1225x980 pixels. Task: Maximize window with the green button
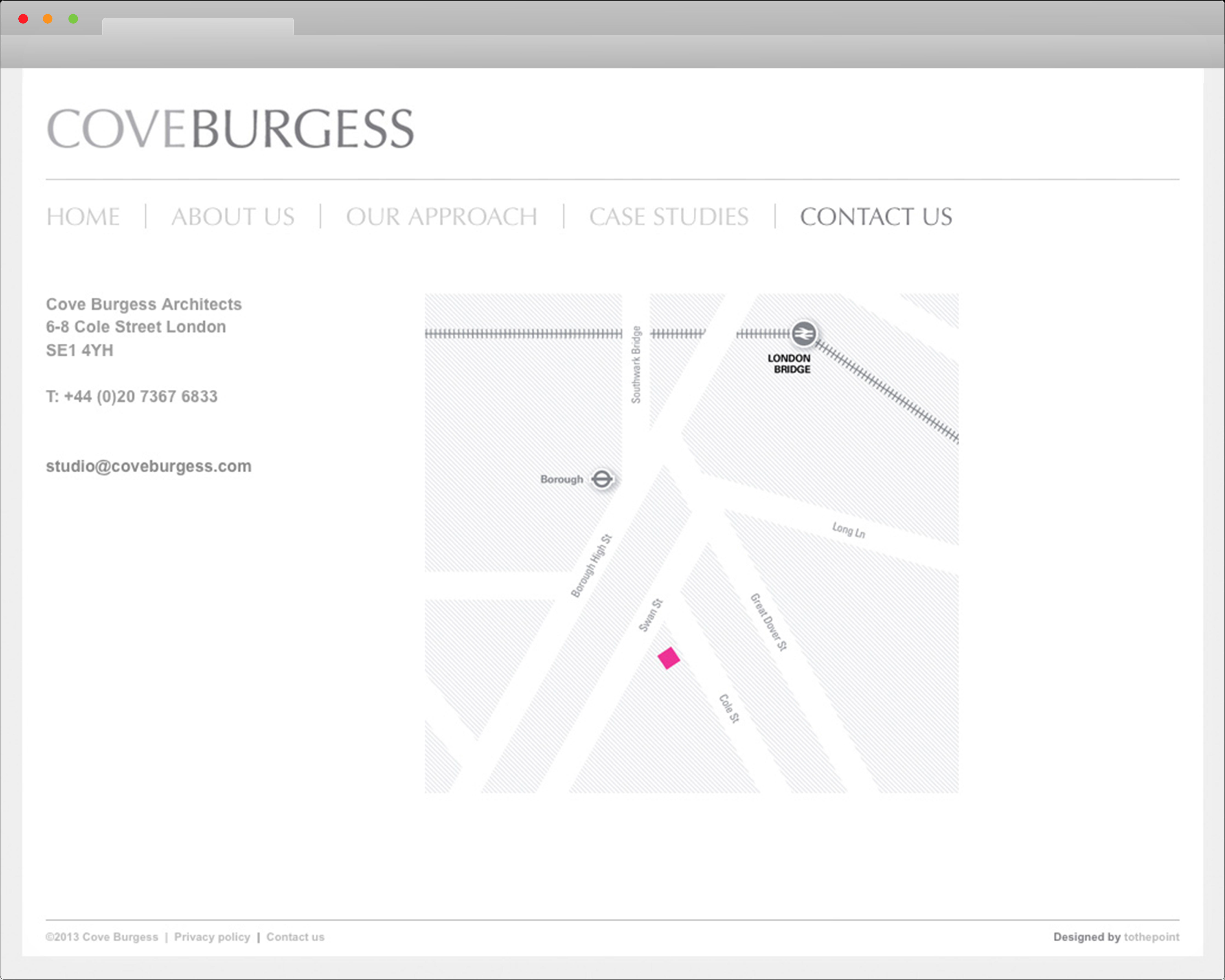click(x=73, y=19)
